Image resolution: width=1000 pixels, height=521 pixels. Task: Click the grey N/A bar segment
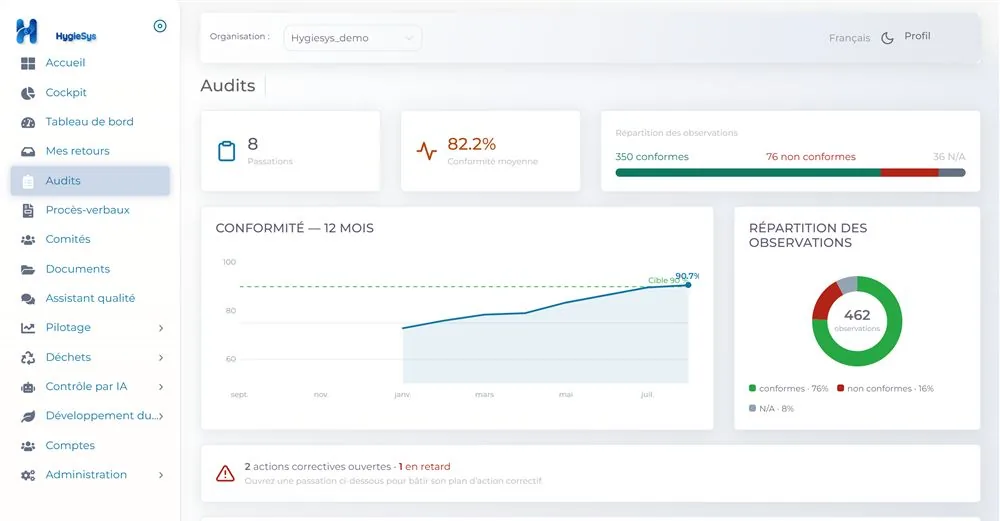tap(952, 173)
